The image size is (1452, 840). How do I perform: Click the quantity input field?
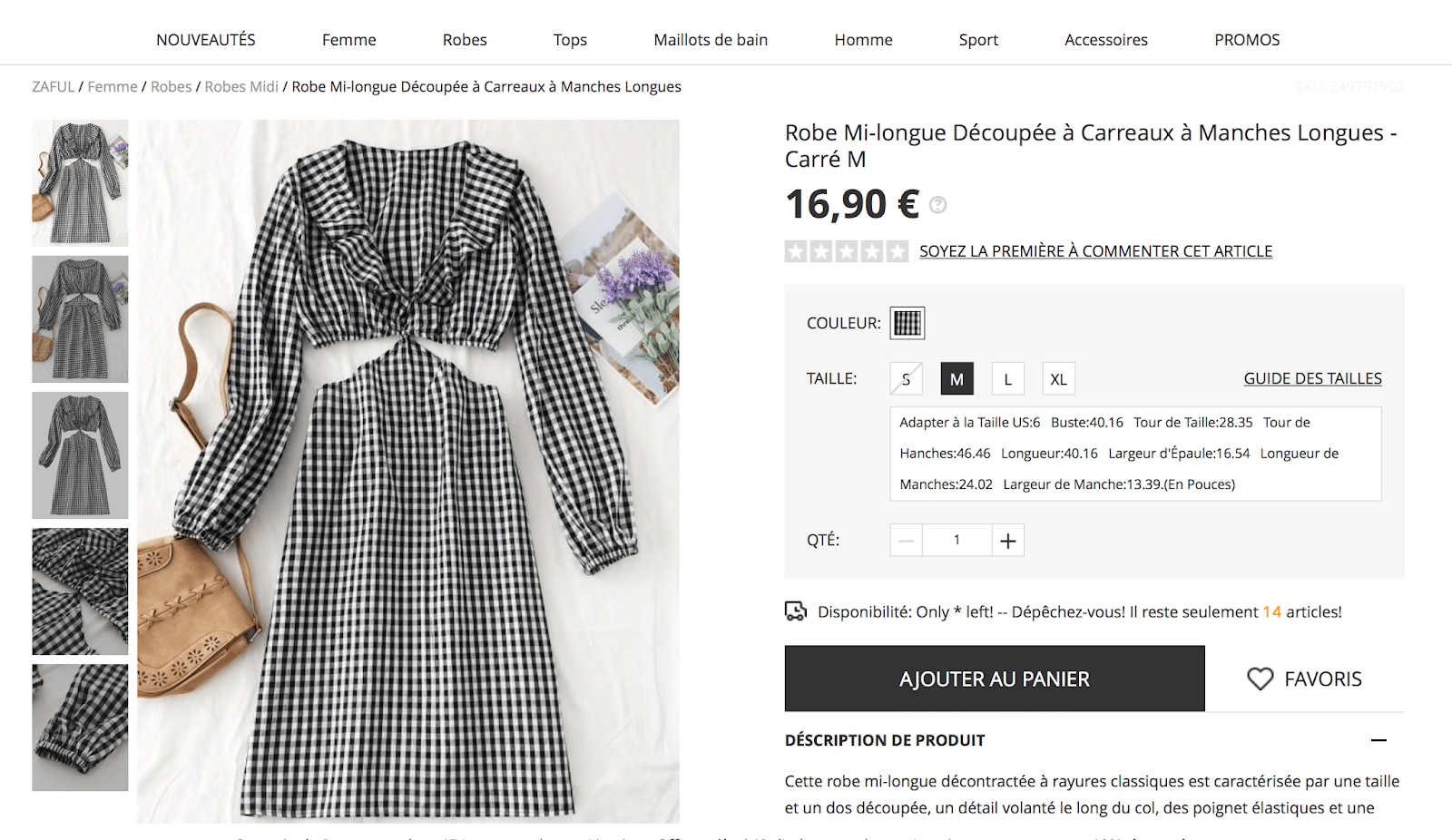click(x=957, y=541)
